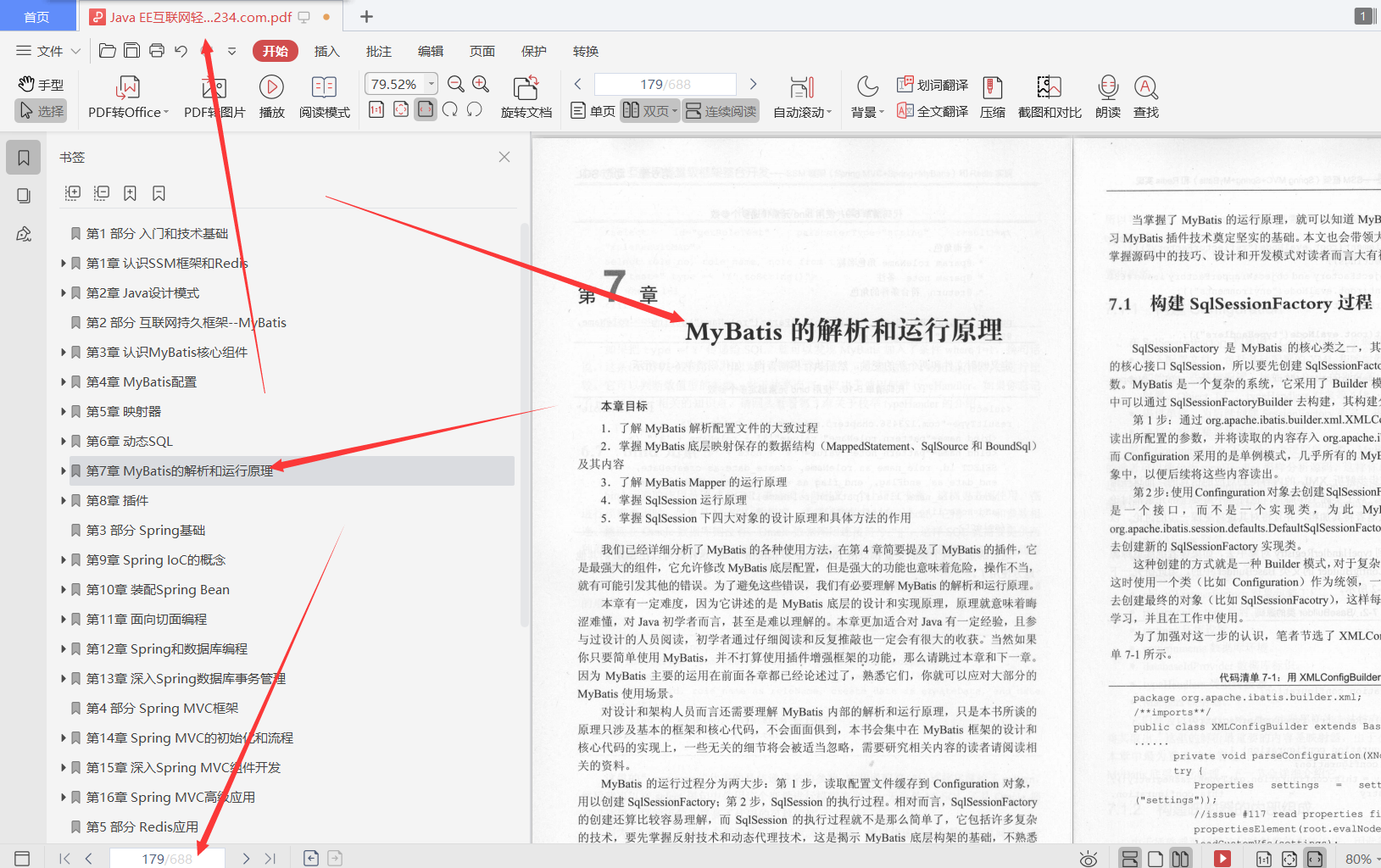Open a new tab with plus button

pos(366,16)
